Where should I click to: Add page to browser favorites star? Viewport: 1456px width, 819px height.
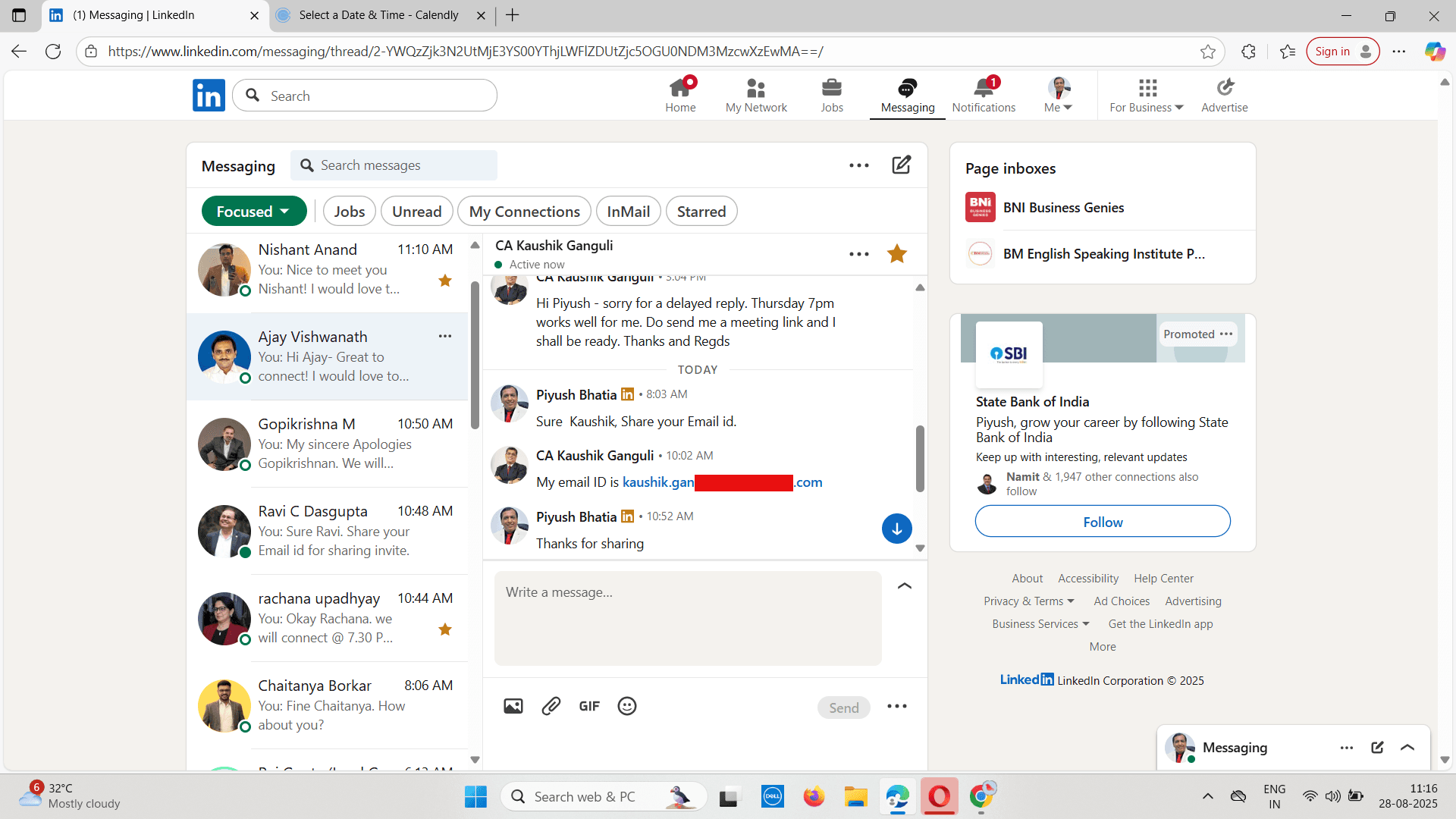click(x=1208, y=52)
